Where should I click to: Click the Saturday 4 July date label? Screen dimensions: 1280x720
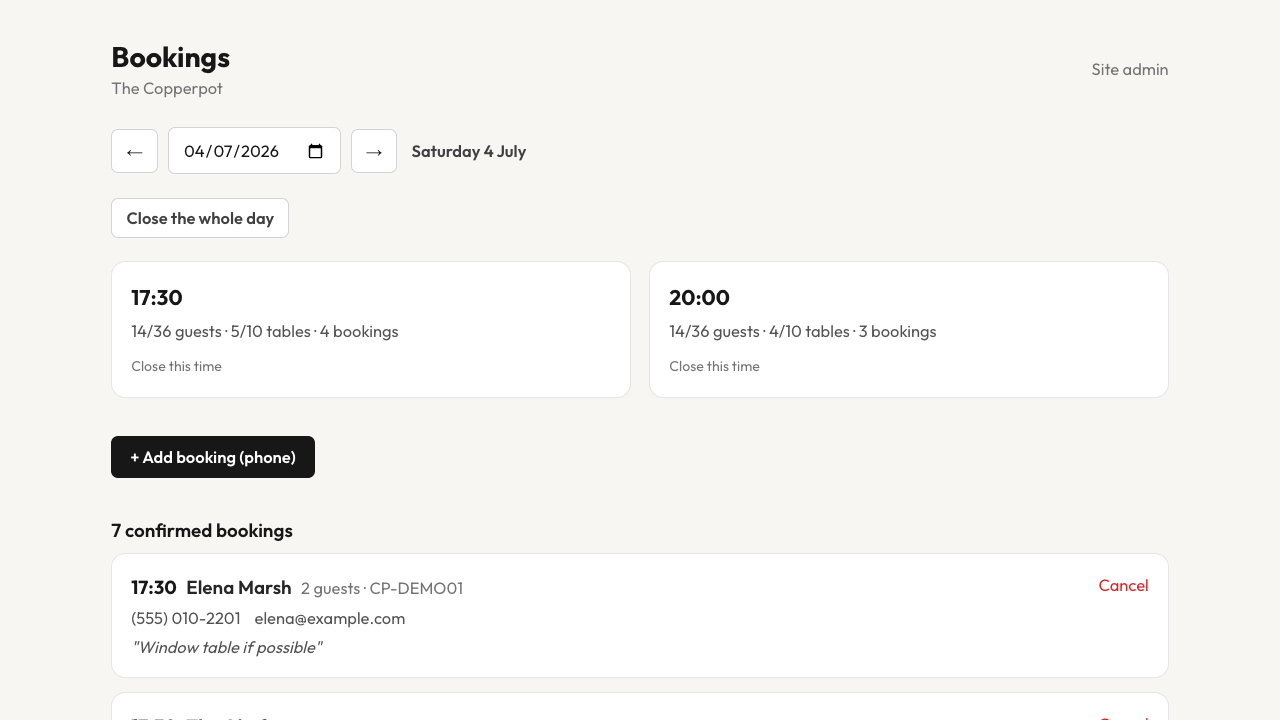[469, 151]
